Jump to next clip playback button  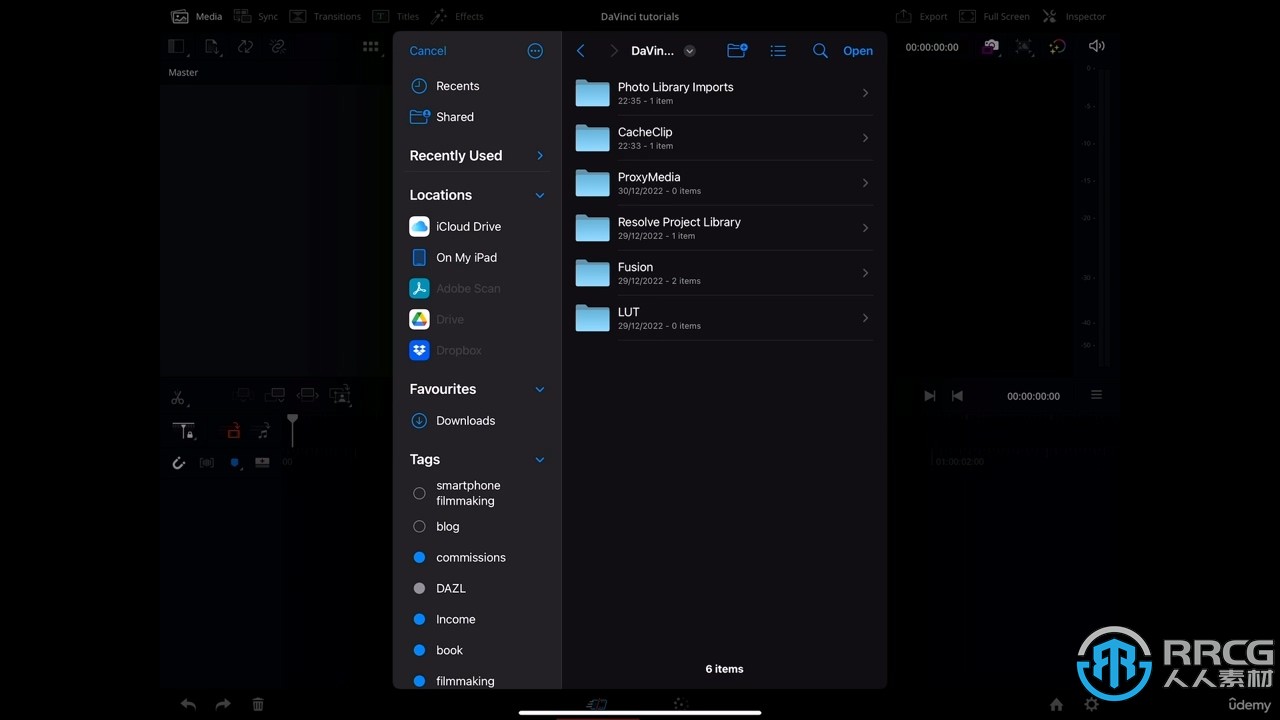point(929,396)
